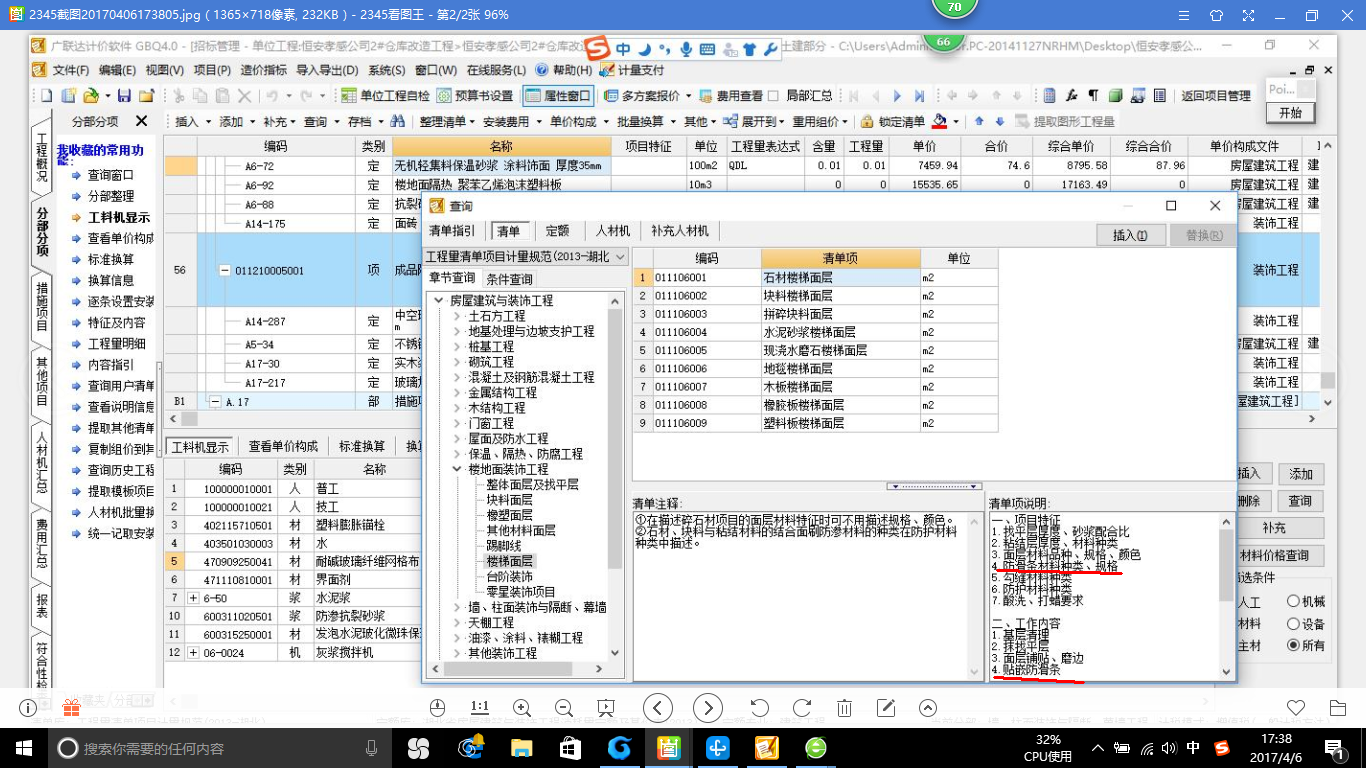This screenshot has height=768, width=1366.
Task: Zoom out using the image viewer magnifier minus
Action: point(563,708)
